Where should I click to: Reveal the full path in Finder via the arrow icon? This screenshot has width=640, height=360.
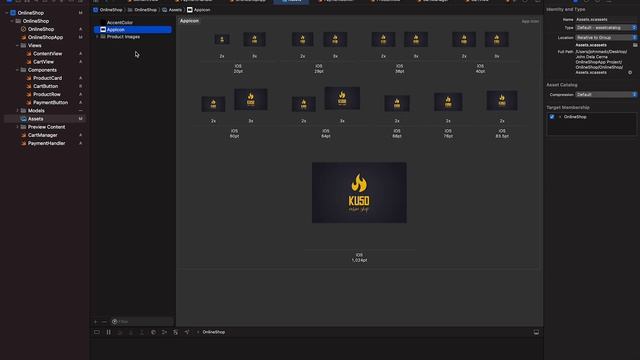630,72
